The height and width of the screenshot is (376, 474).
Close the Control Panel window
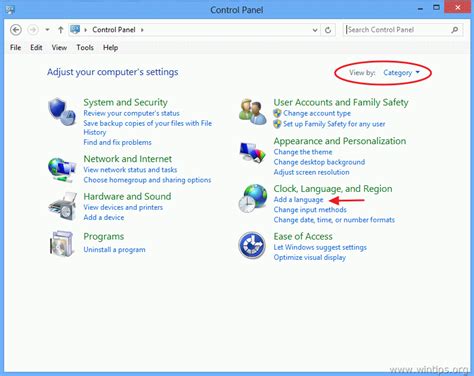458,7
